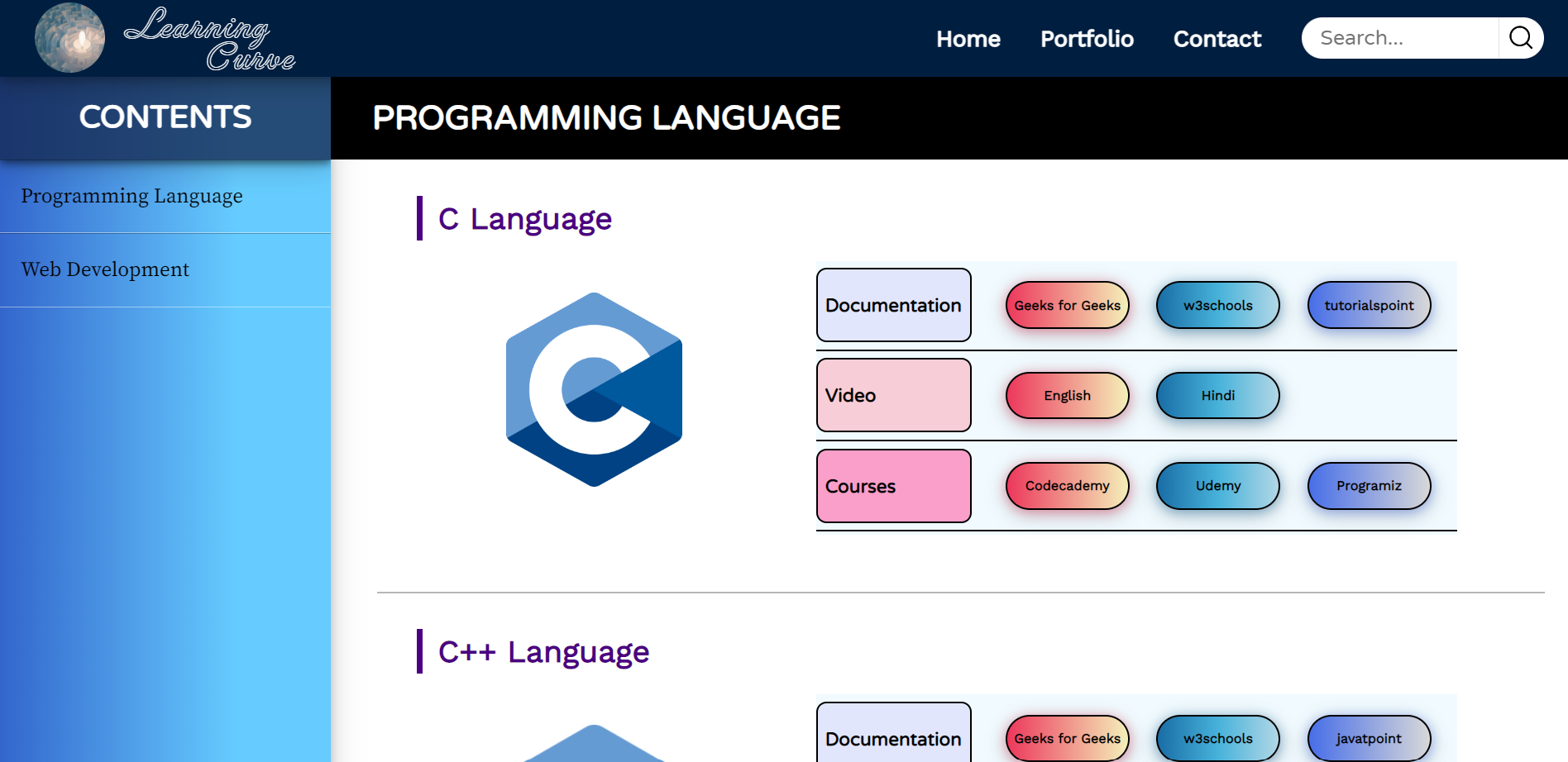Open the Udemy course button

[x=1218, y=486]
